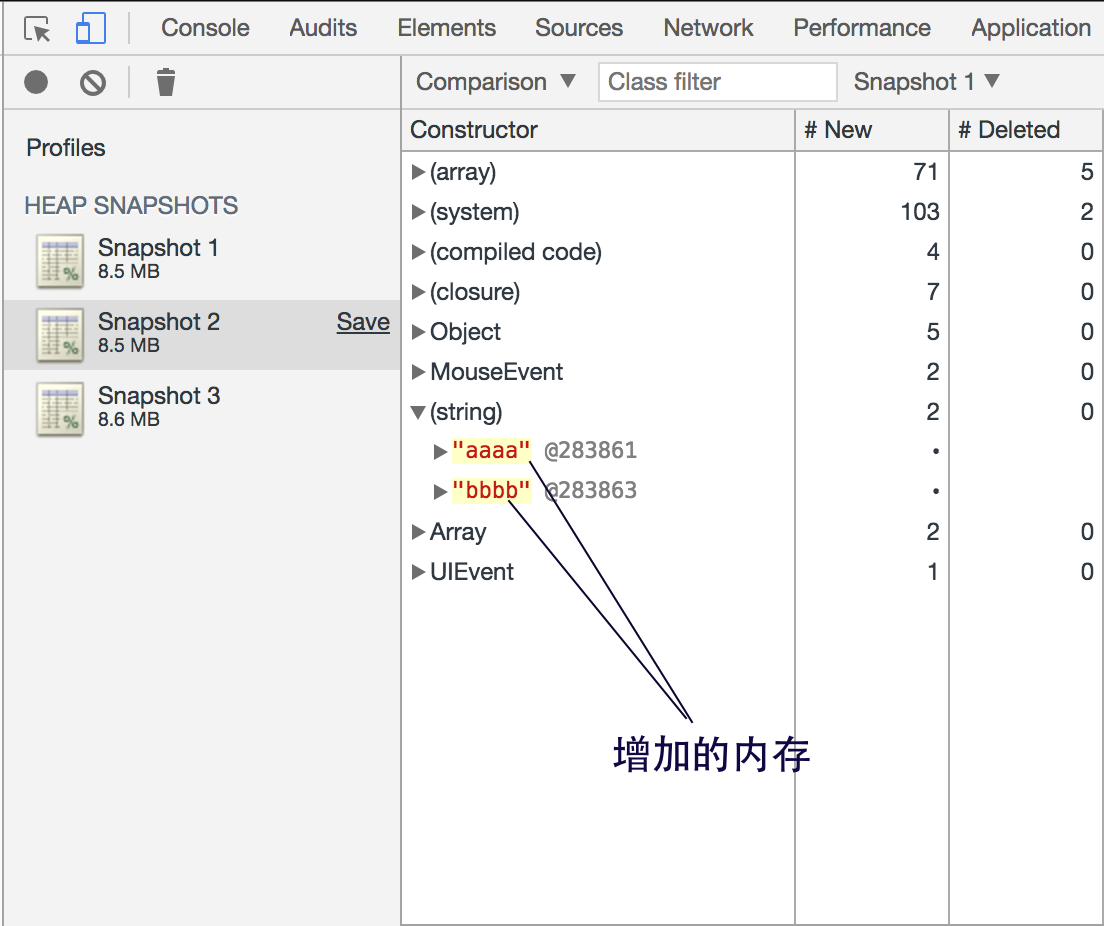Select the Snapshot 1 8.5 MB entry
Image resolution: width=1104 pixels, height=926 pixels.
pyautogui.click(x=202, y=259)
